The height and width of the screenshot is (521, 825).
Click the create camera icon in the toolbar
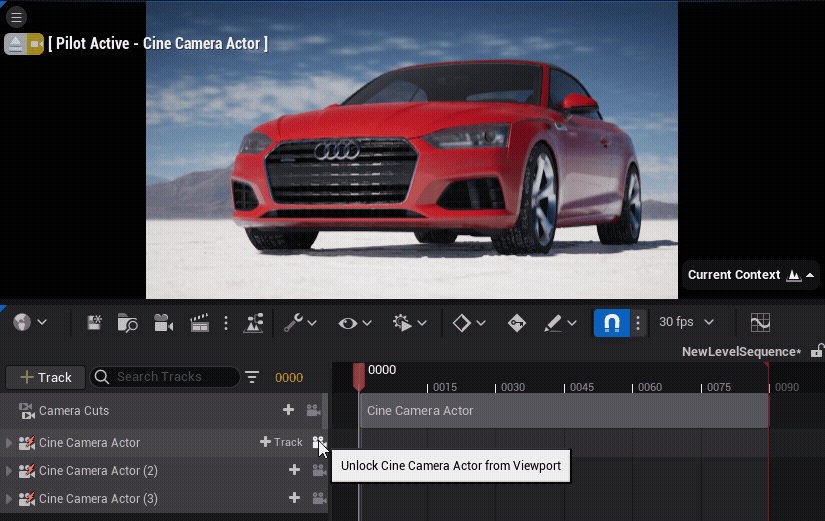click(x=163, y=323)
